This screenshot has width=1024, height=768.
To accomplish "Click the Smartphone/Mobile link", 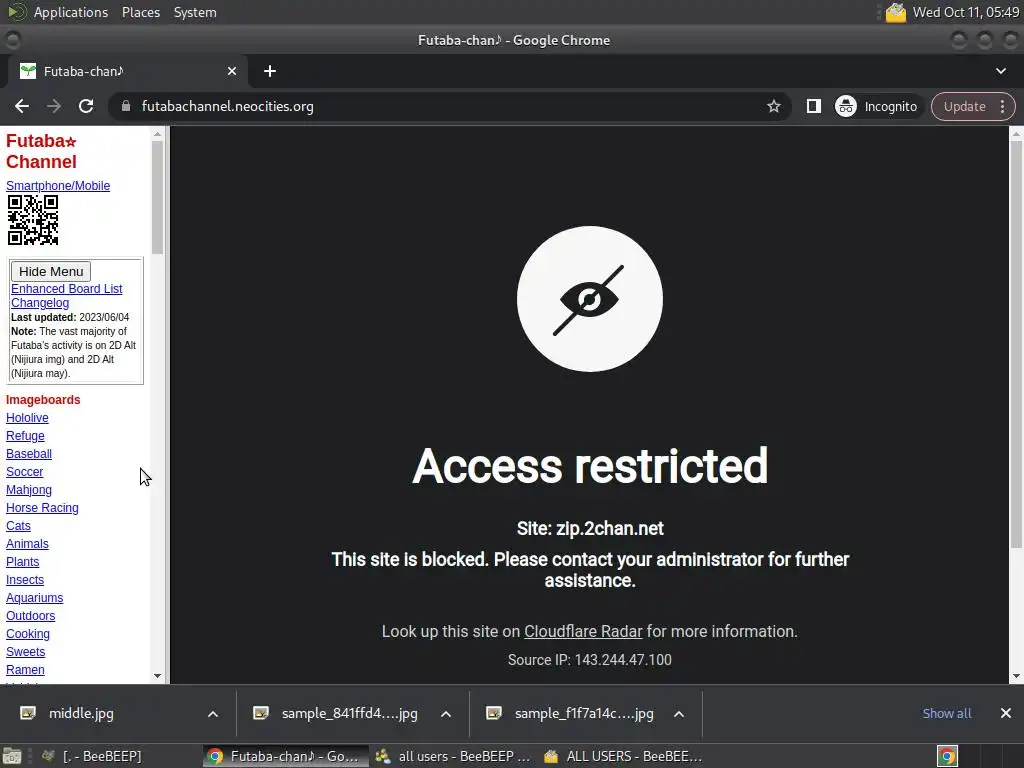I will 58,186.
